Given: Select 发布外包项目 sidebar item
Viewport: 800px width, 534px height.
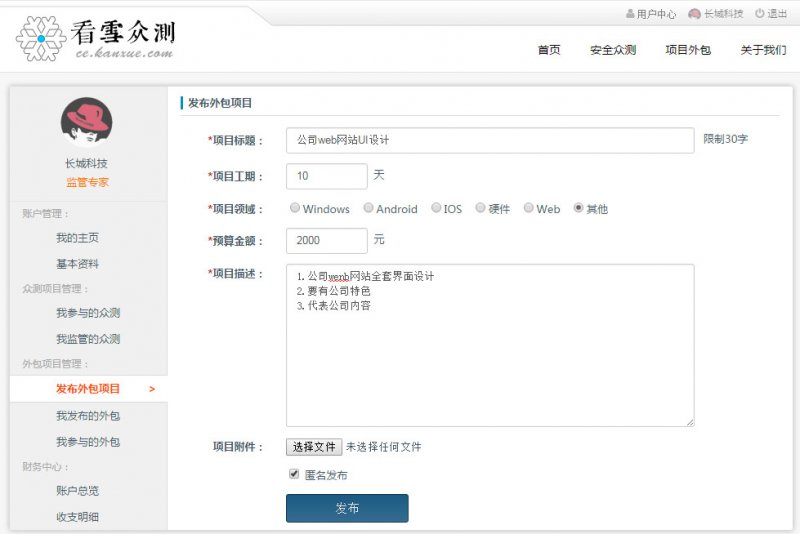Looking at the screenshot, I should (x=89, y=389).
